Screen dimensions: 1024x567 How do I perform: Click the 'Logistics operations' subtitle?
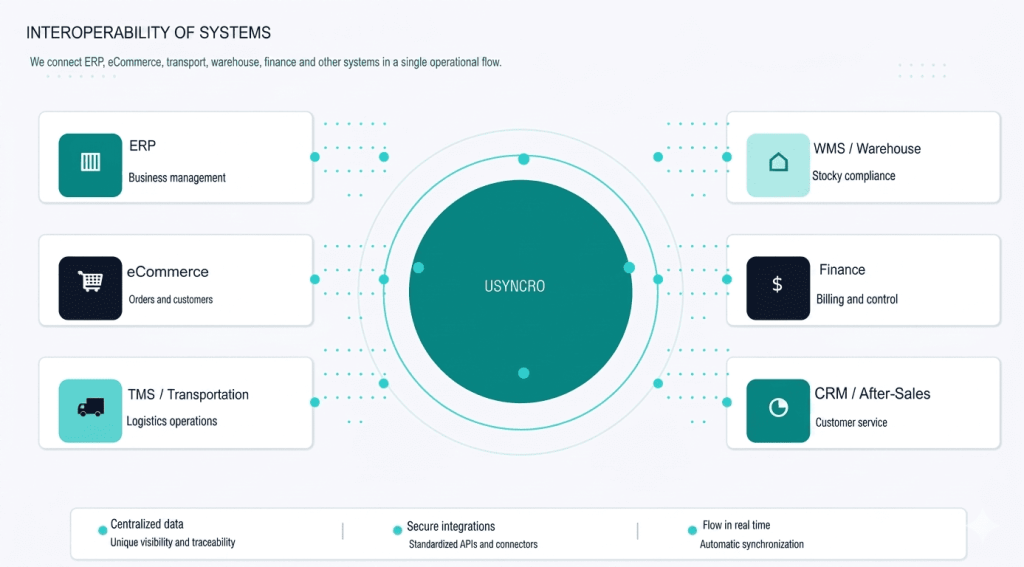click(x=172, y=421)
